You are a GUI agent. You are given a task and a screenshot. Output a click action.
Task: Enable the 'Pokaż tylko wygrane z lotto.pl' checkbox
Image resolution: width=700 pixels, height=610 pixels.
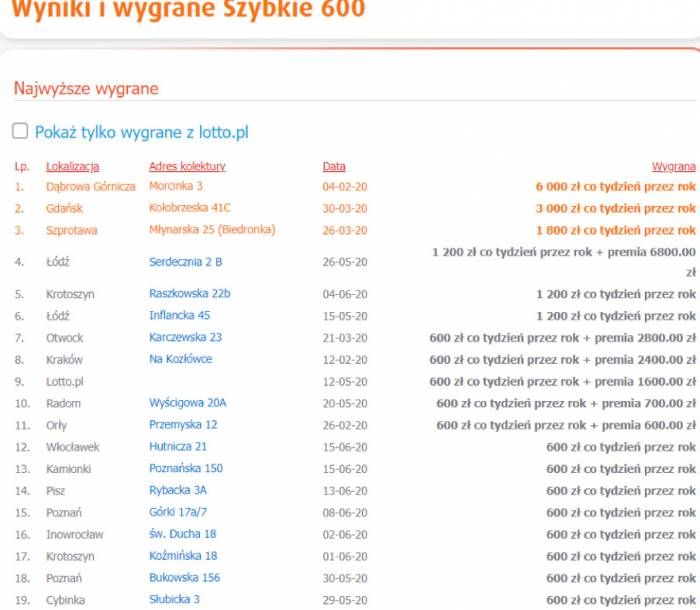pyautogui.click(x=20, y=131)
